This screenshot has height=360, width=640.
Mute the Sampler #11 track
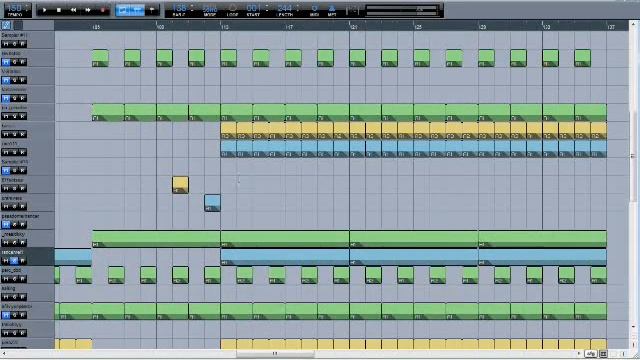[x=6, y=44]
